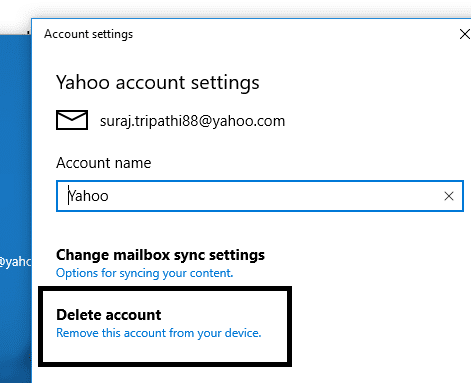Image resolution: width=471 pixels, height=383 pixels.
Task: Open Options for syncing your content link
Action: point(144,273)
